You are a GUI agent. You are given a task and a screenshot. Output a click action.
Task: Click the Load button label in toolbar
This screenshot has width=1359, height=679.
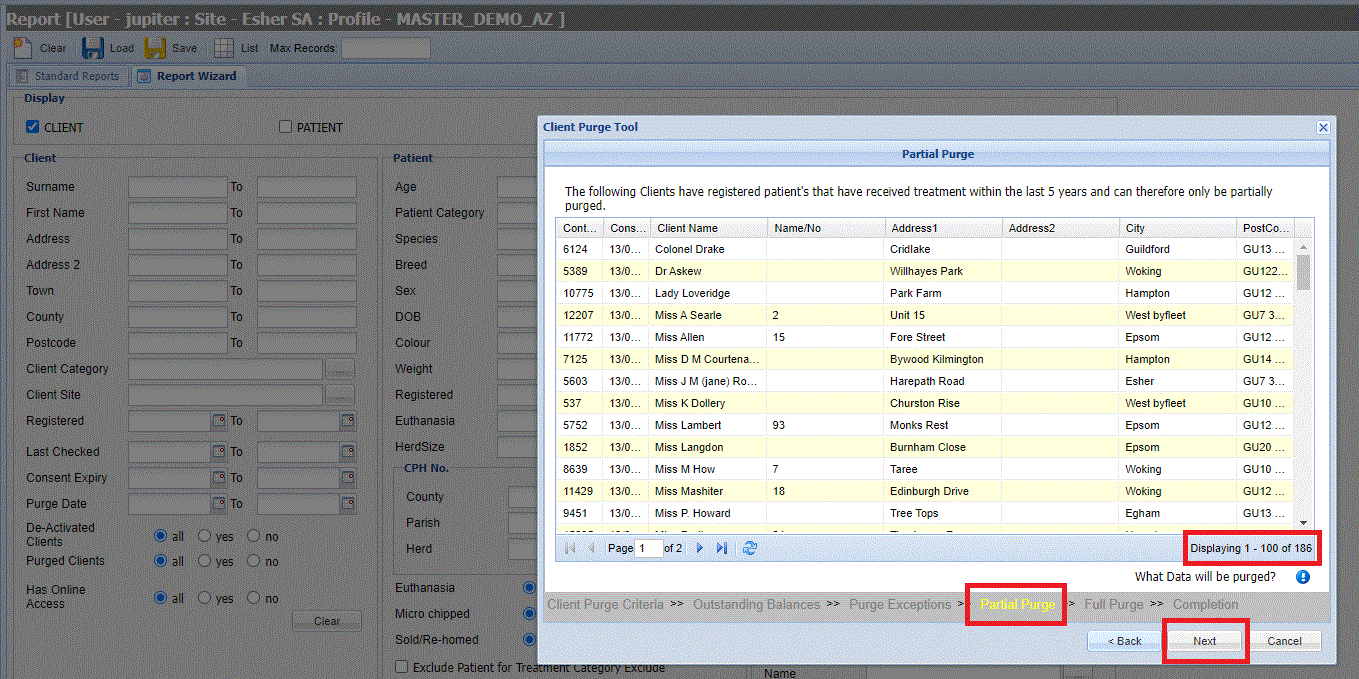pyautogui.click(x=122, y=48)
